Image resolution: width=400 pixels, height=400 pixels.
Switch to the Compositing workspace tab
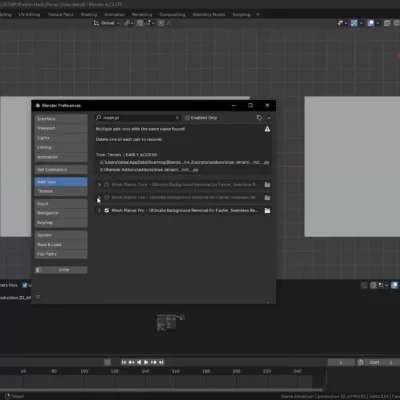click(x=172, y=15)
